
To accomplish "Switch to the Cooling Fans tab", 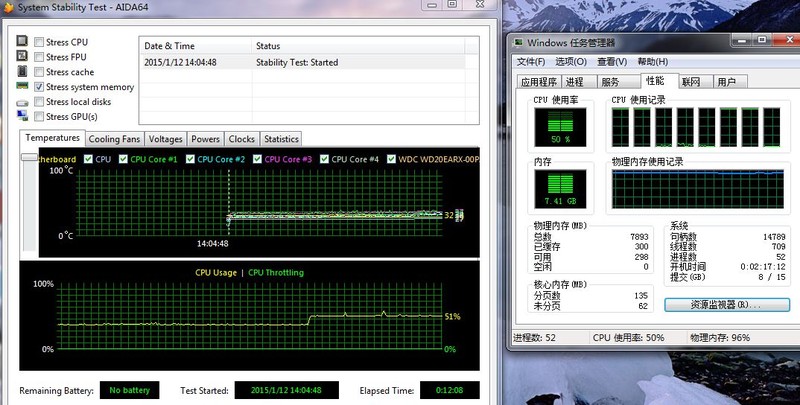I will (114, 139).
